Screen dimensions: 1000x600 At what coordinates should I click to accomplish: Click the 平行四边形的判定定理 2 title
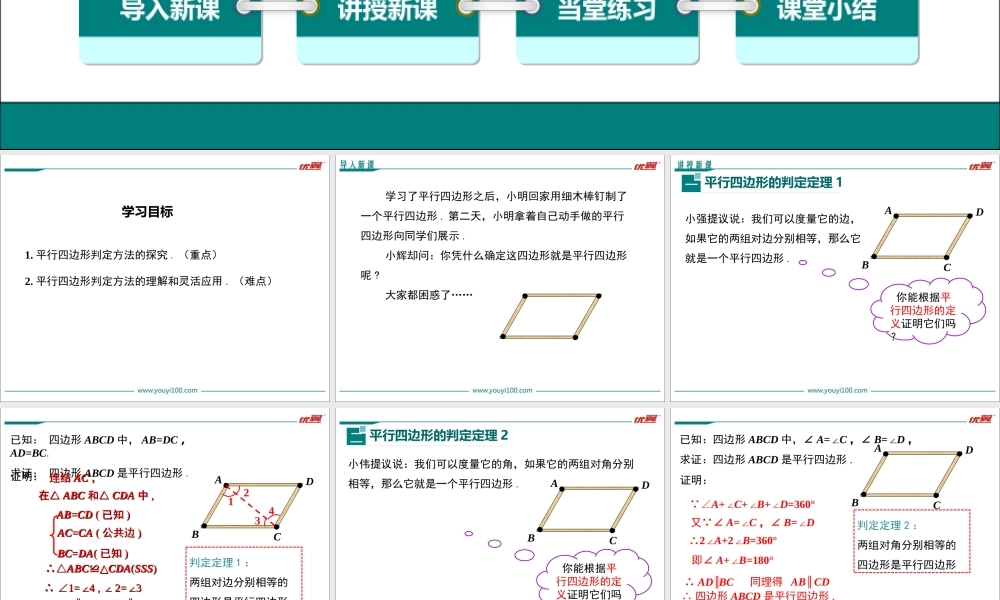439,435
